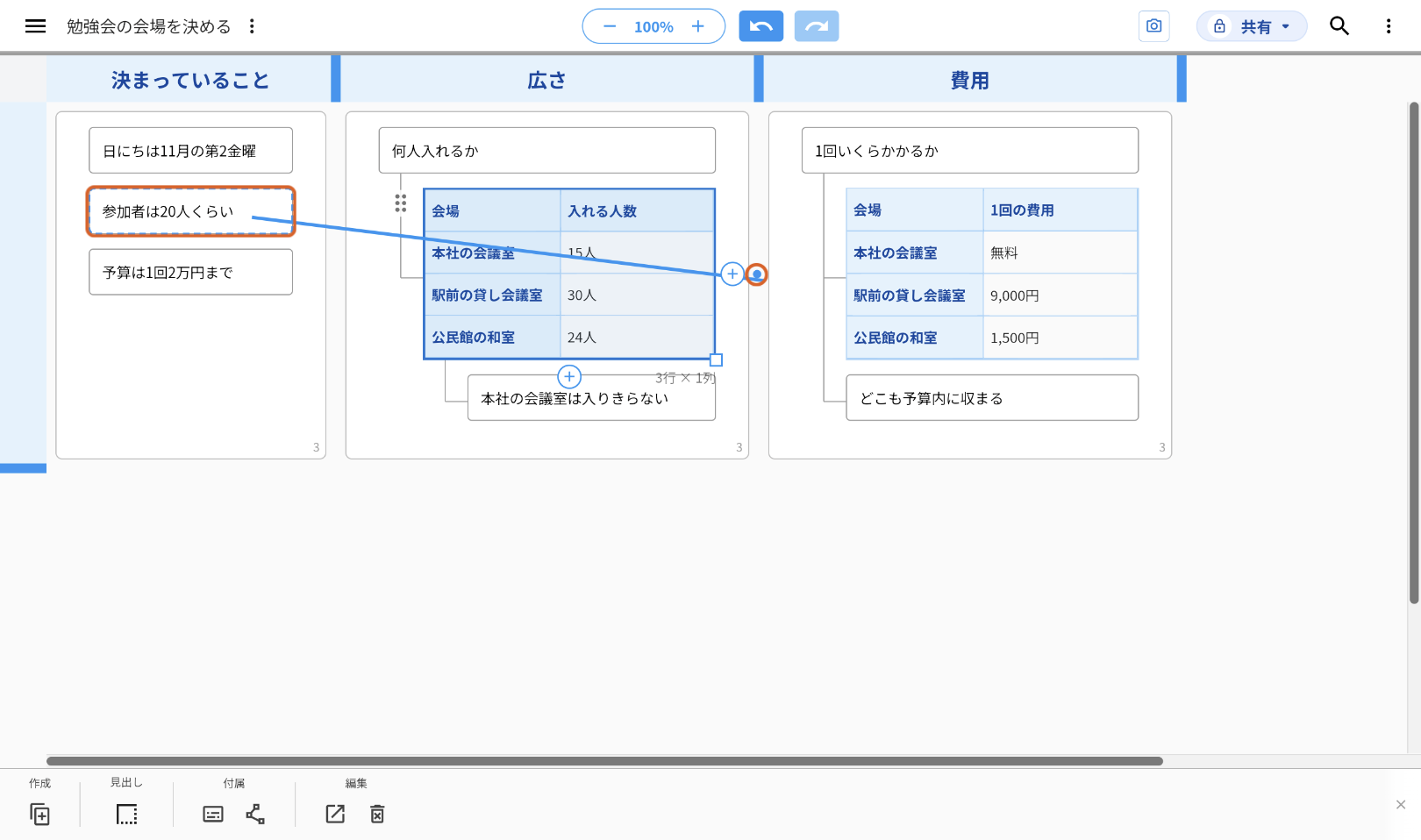Click the 付属 connection share icon

(255, 814)
